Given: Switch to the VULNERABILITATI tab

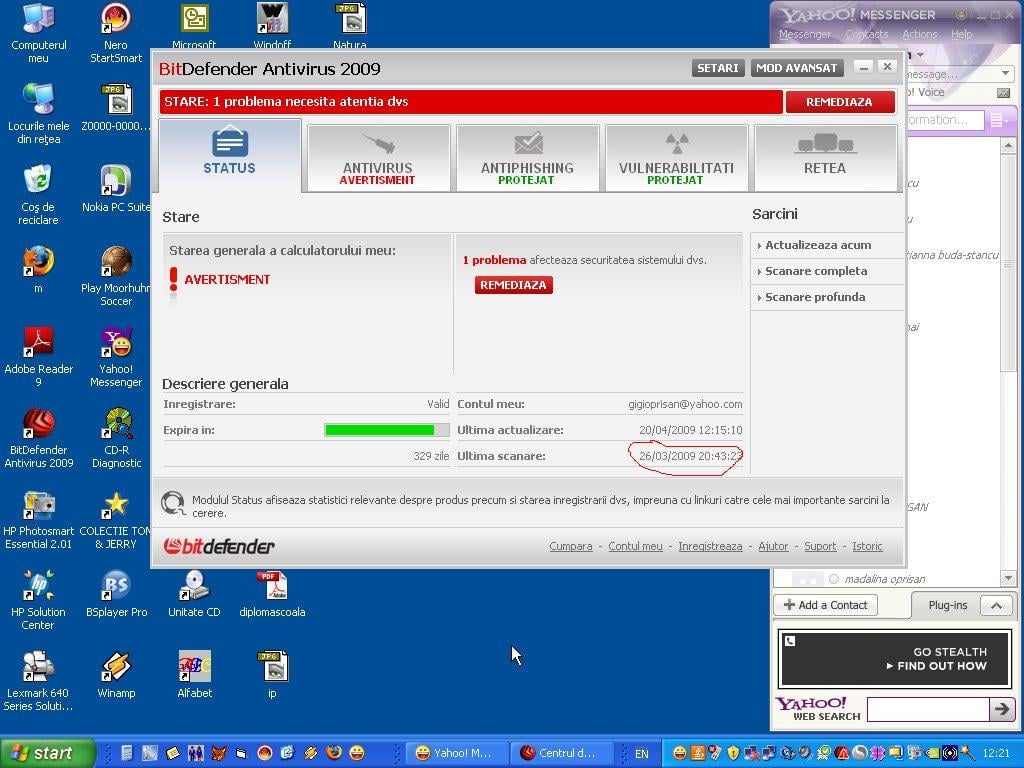Looking at the screenshot, I should (x=676, y=157).
